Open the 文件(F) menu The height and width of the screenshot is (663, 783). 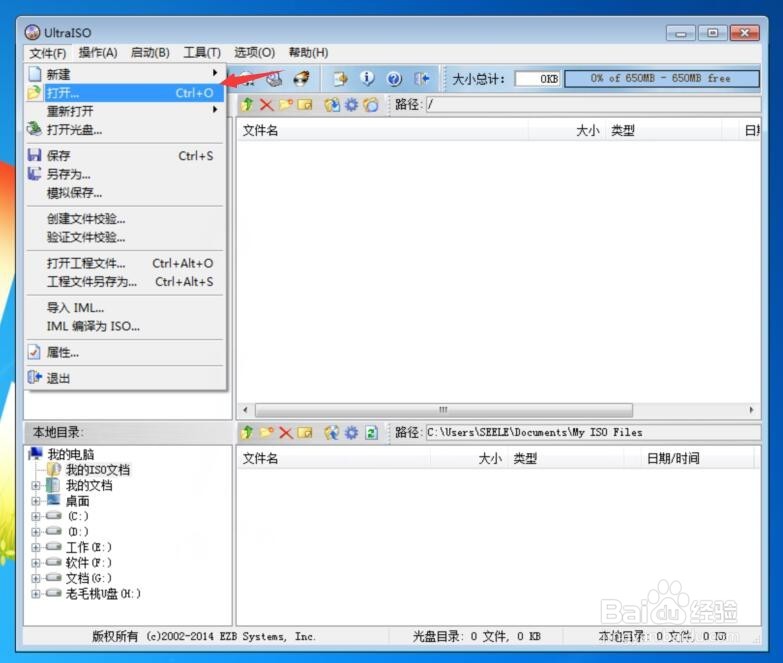pyautogui.click(x=47, y=53)
